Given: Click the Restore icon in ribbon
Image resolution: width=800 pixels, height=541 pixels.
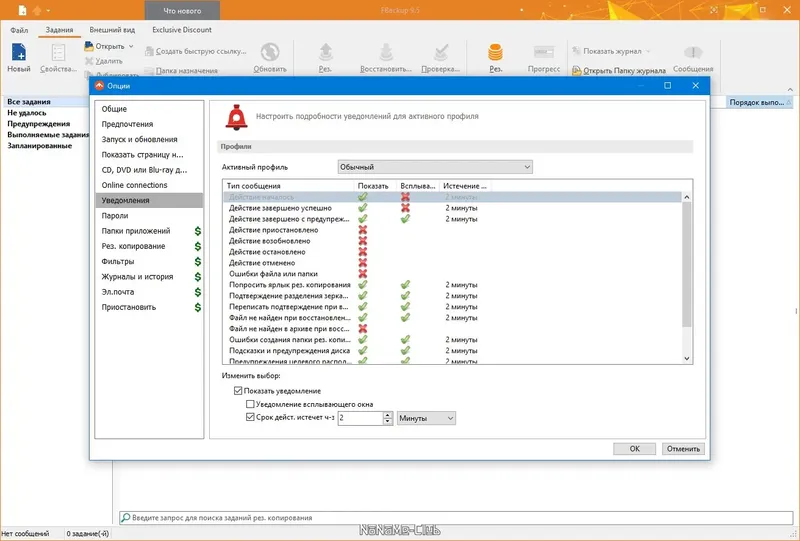Looking at the screenshot, I should click(386, 52).
